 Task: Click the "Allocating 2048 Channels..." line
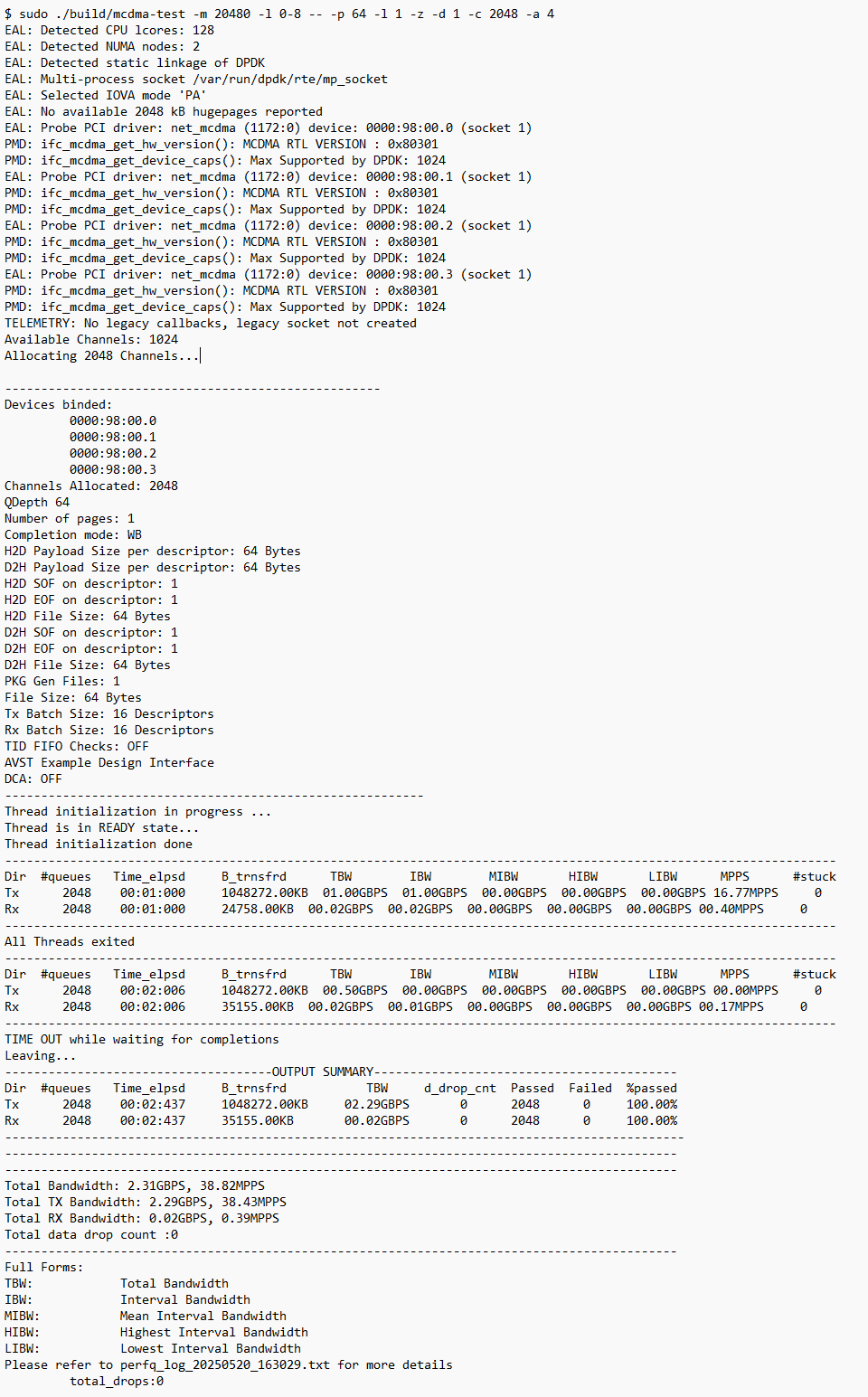point(101,355)
